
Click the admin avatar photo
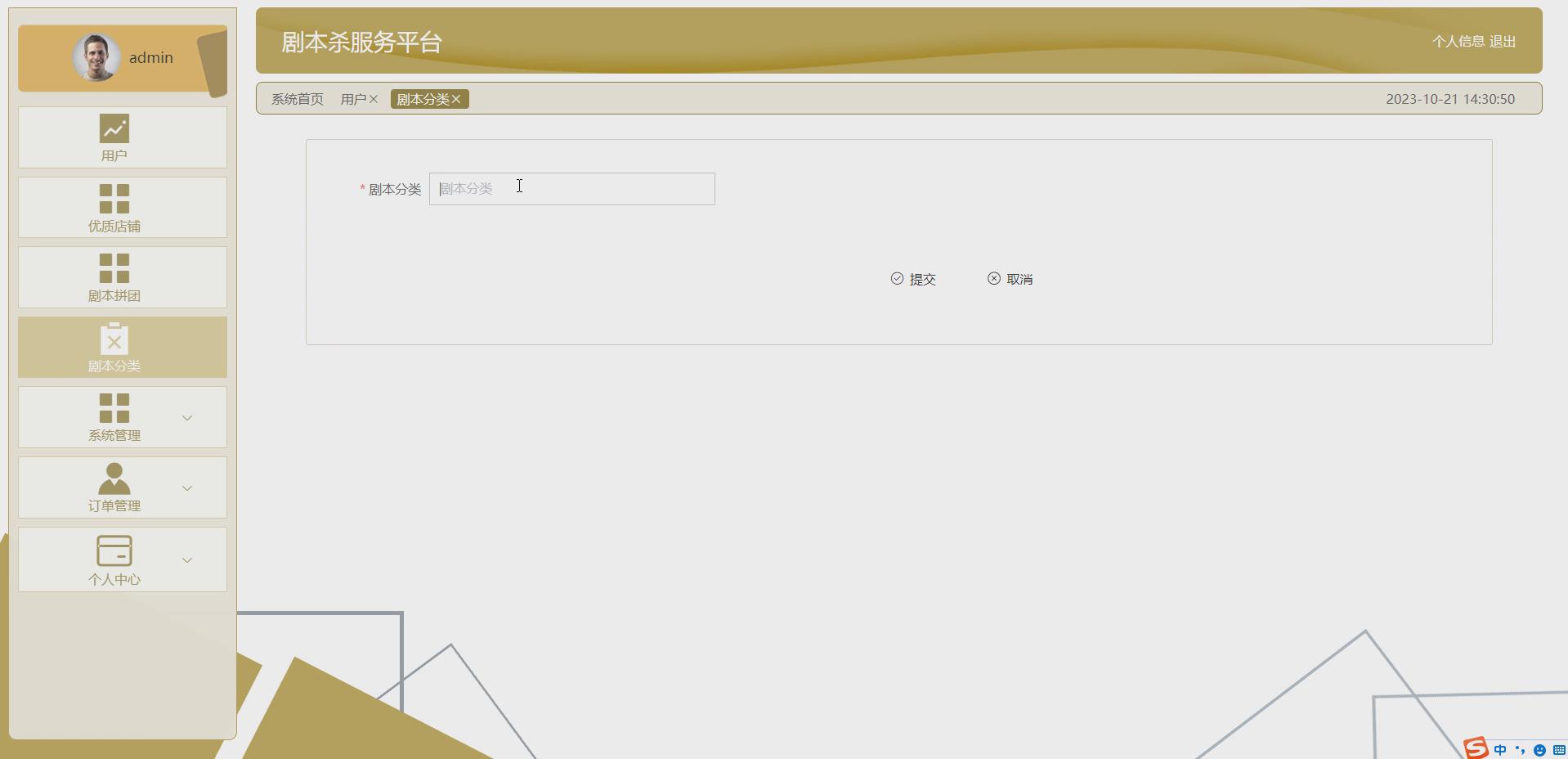coord(96,57)
